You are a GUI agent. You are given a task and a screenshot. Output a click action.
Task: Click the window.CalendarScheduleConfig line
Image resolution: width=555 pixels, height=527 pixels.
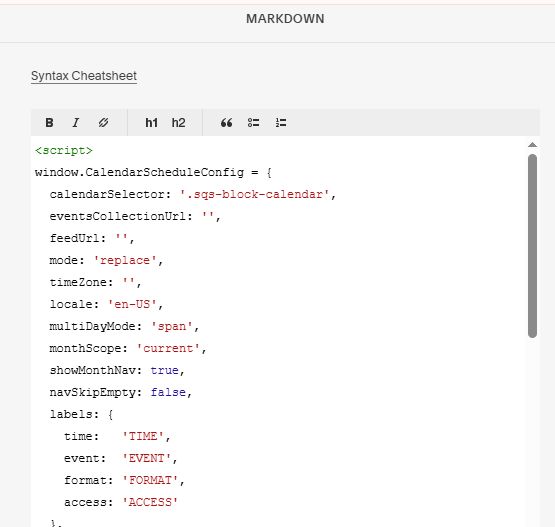[x=153, y=172]
